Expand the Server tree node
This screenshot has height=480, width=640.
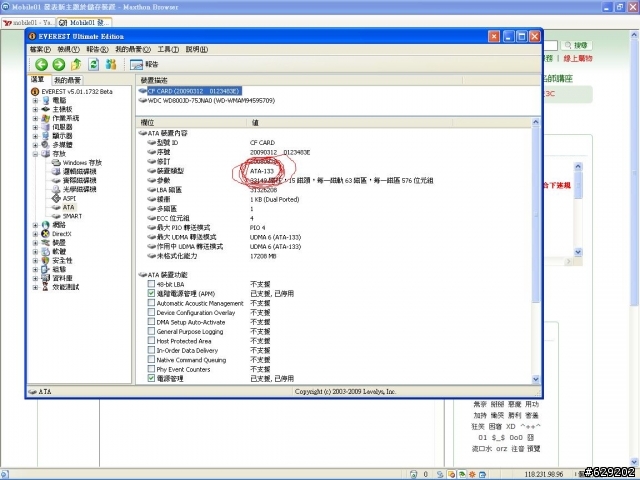(x=36, y=127)
